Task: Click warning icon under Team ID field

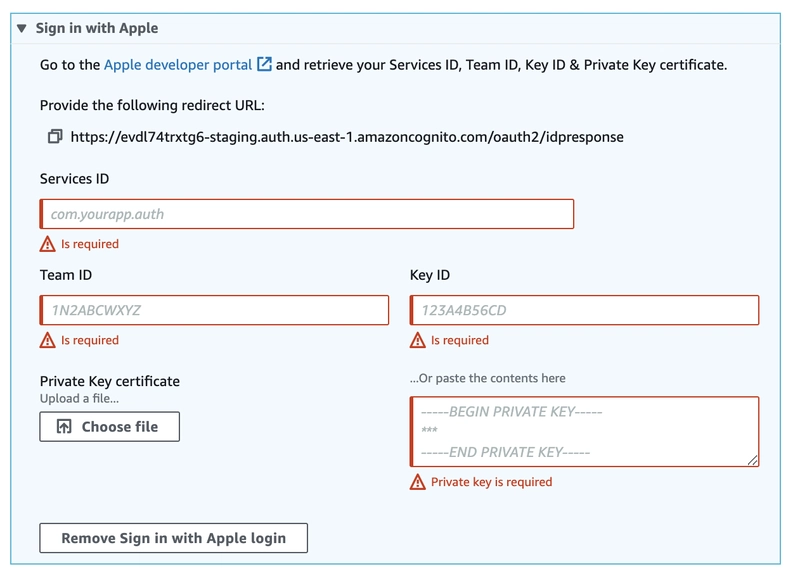Action: 47,340
